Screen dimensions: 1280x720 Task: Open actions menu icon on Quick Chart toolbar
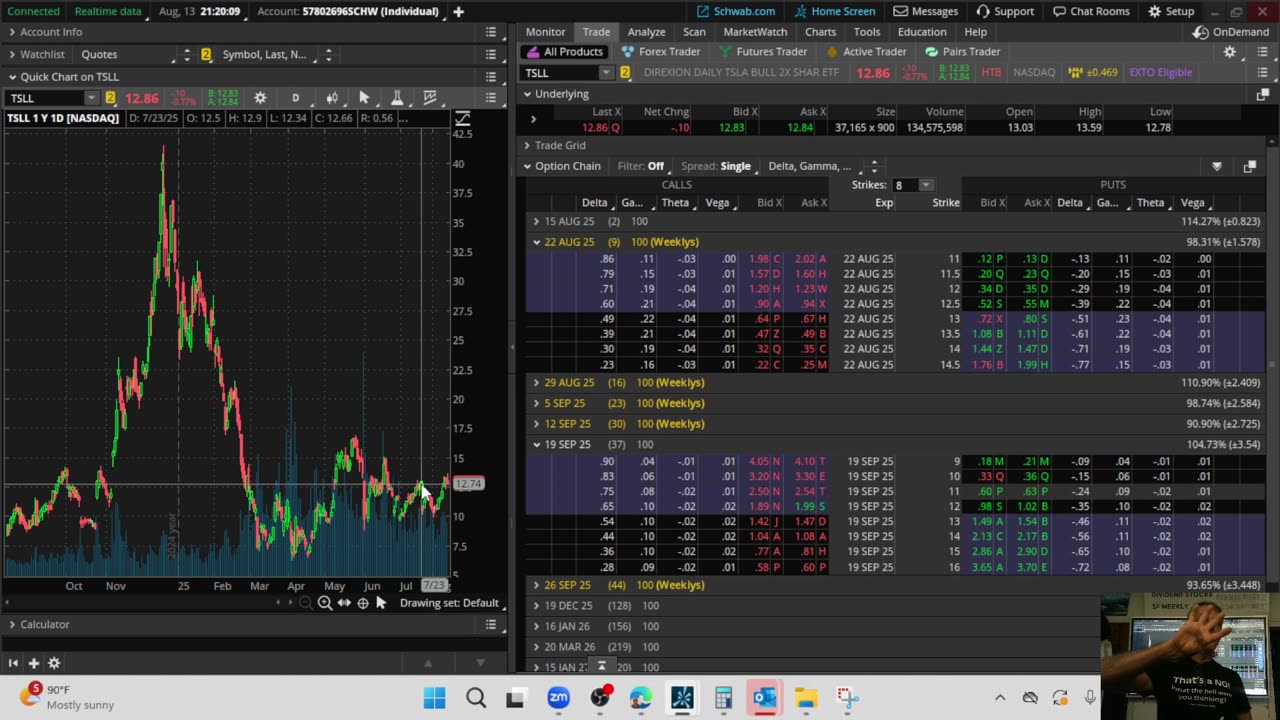[x=491, y=98]
